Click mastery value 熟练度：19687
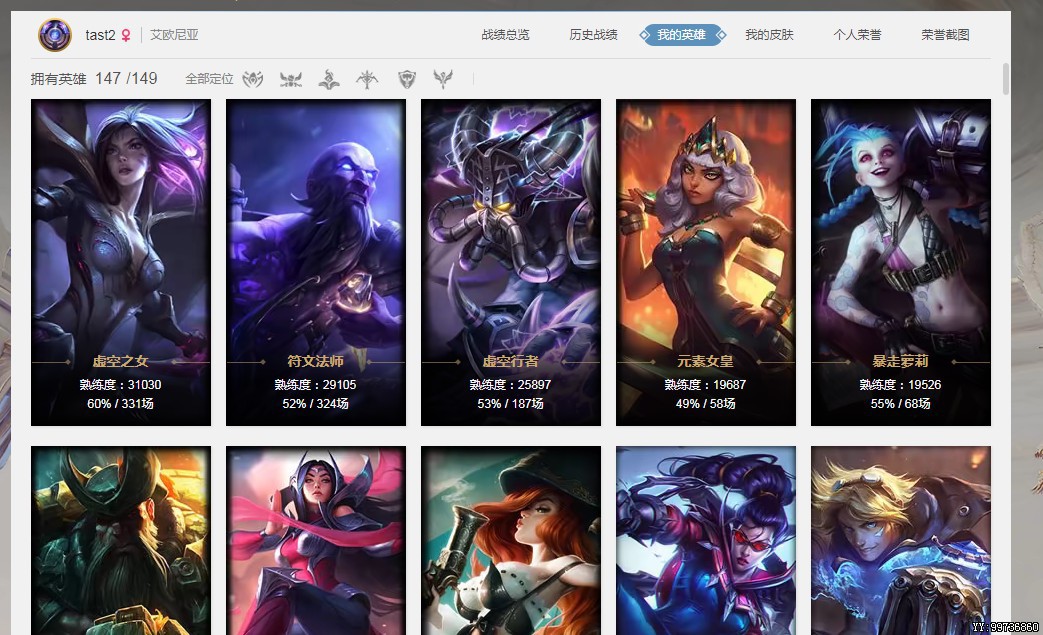 (x=705, y=384)
